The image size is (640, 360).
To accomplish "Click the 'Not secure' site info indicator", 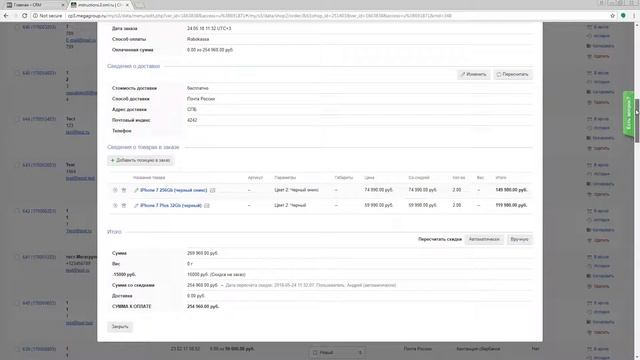I will coord(47,16).
